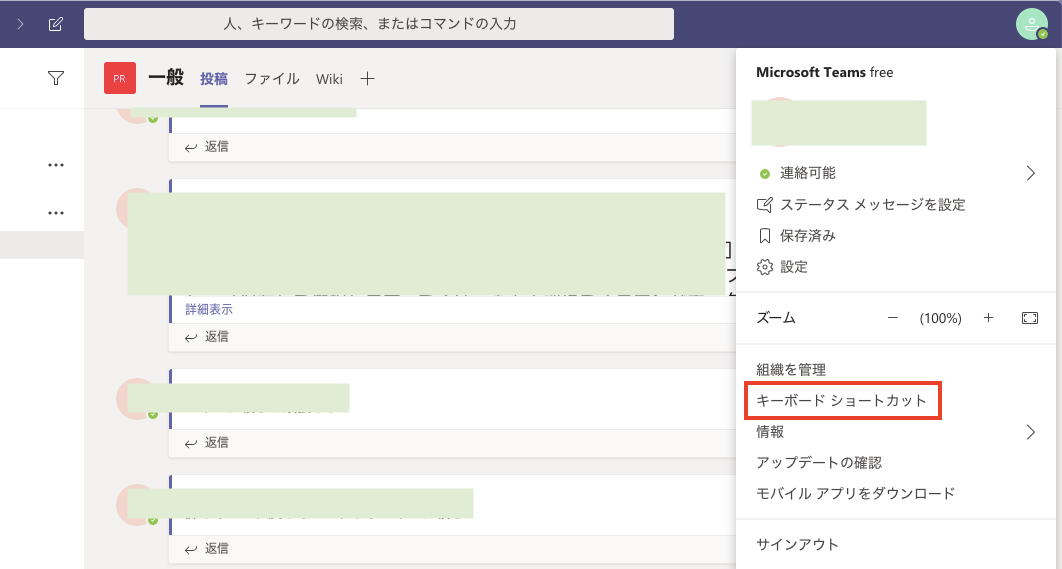The width and height of the screenshot is (1062, 569).
Task: Open the profile avatar in the title bar
Action: pyautogui.click(x=1032, y=24)
